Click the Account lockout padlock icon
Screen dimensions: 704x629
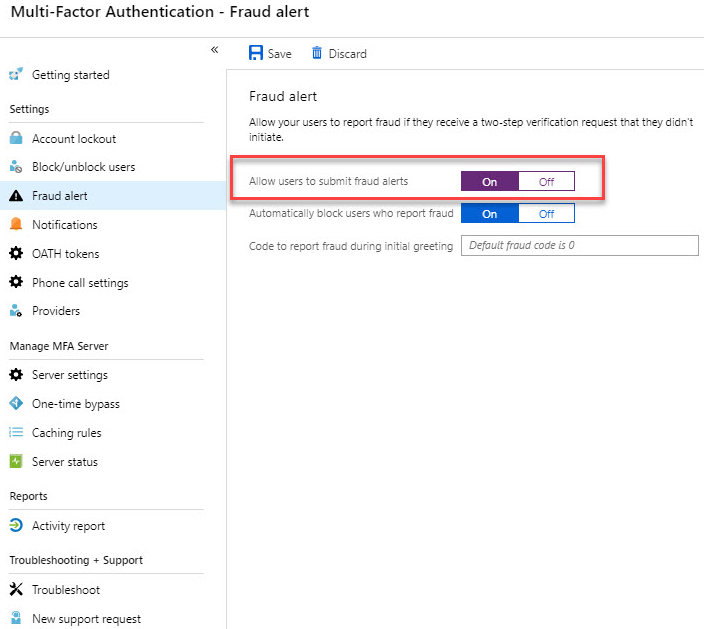coord(16,138)
